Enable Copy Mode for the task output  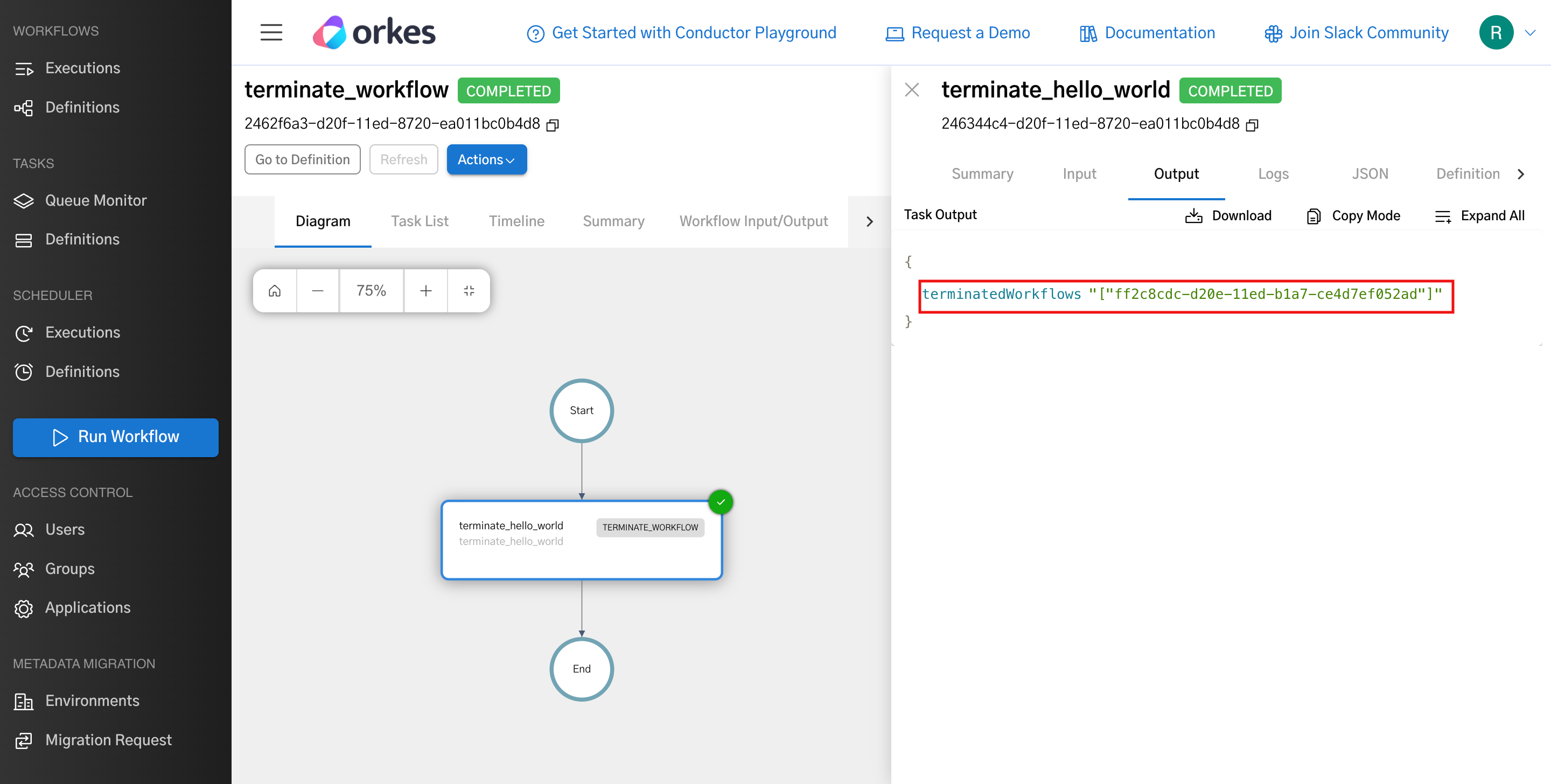pos(1353,215)
